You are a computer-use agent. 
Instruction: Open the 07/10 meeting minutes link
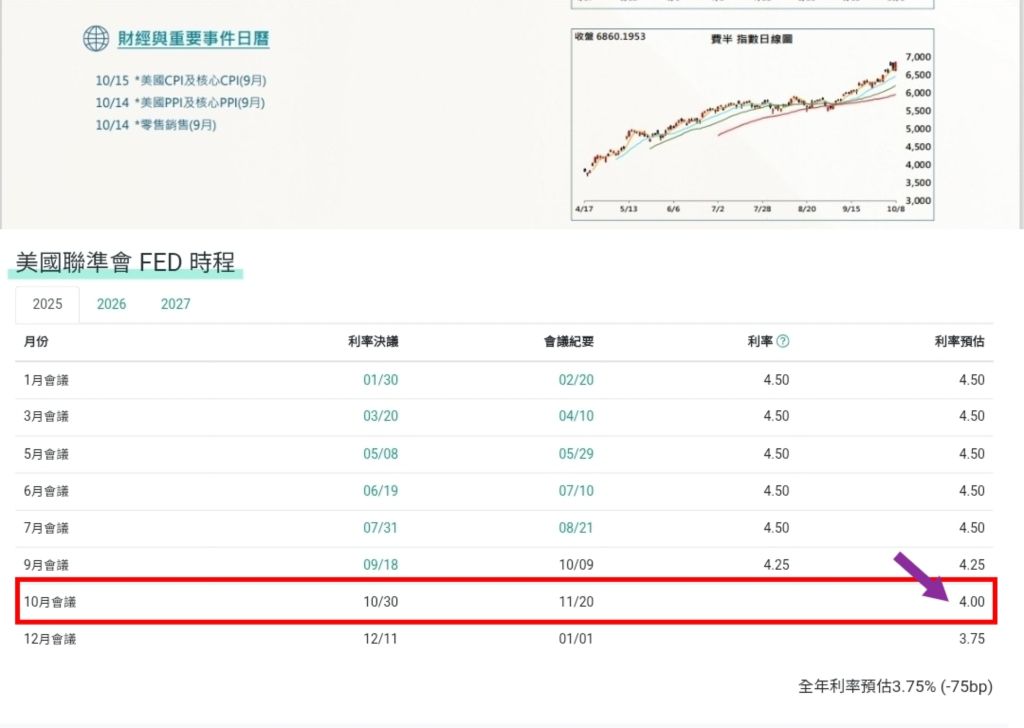(x=576, y=491)
